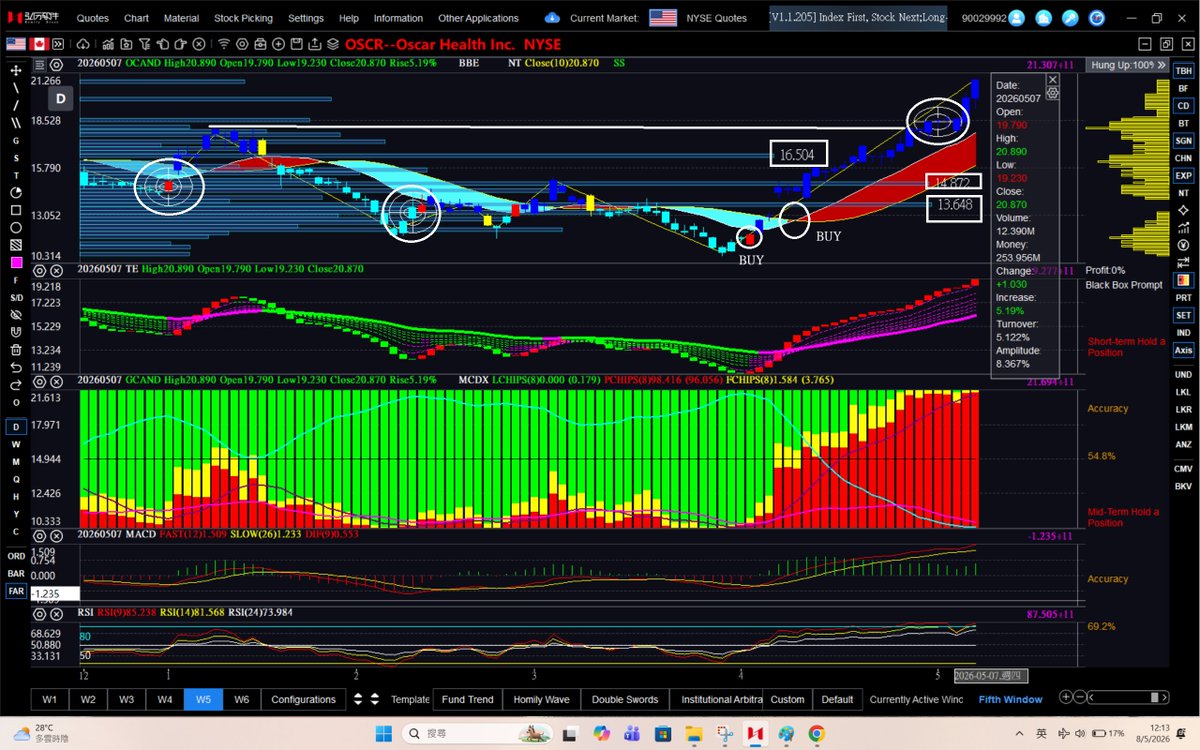Select the Canada flag market icon

pyautogui.click(x=39, y=44)
